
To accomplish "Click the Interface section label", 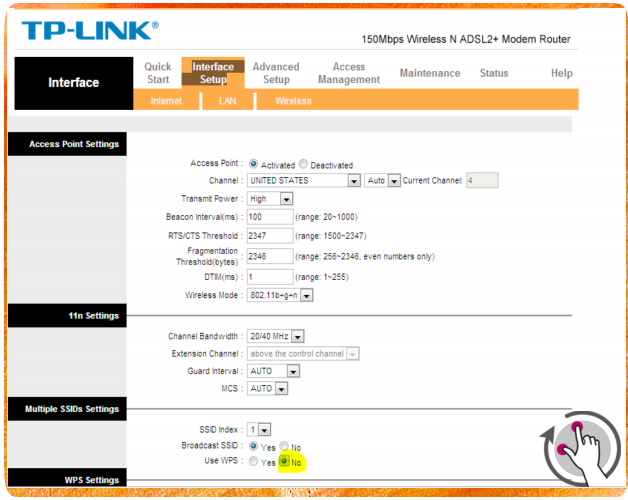I will 74,83.
